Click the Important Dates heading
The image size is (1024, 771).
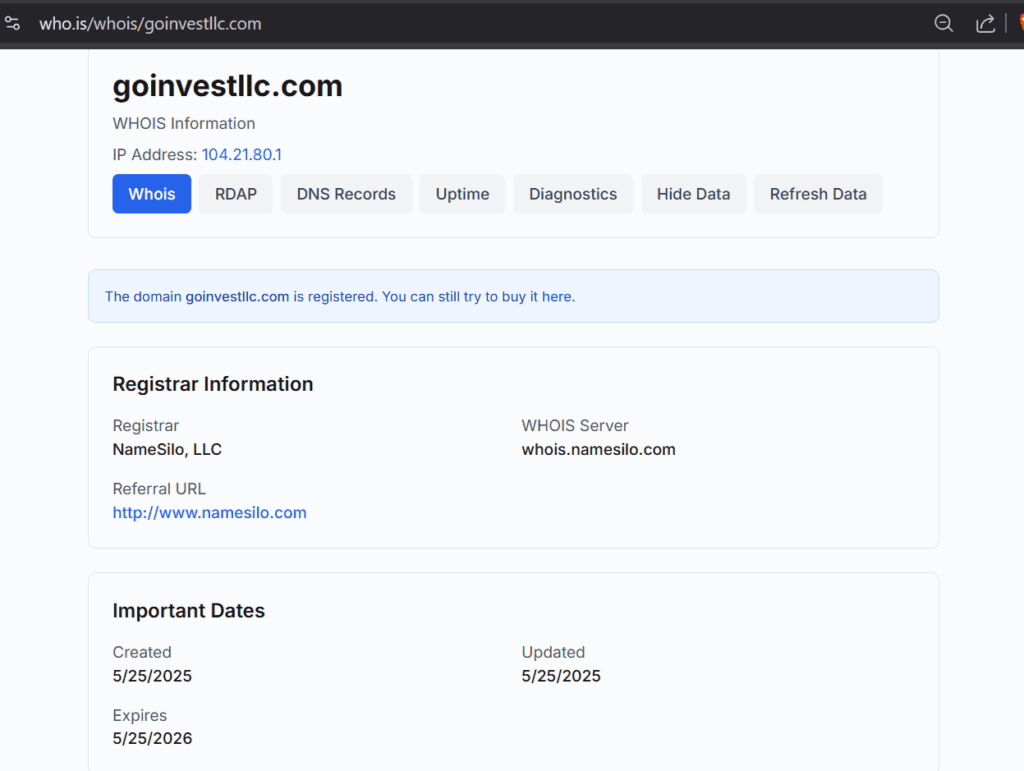pyautogui.click(x=189, y=610)
